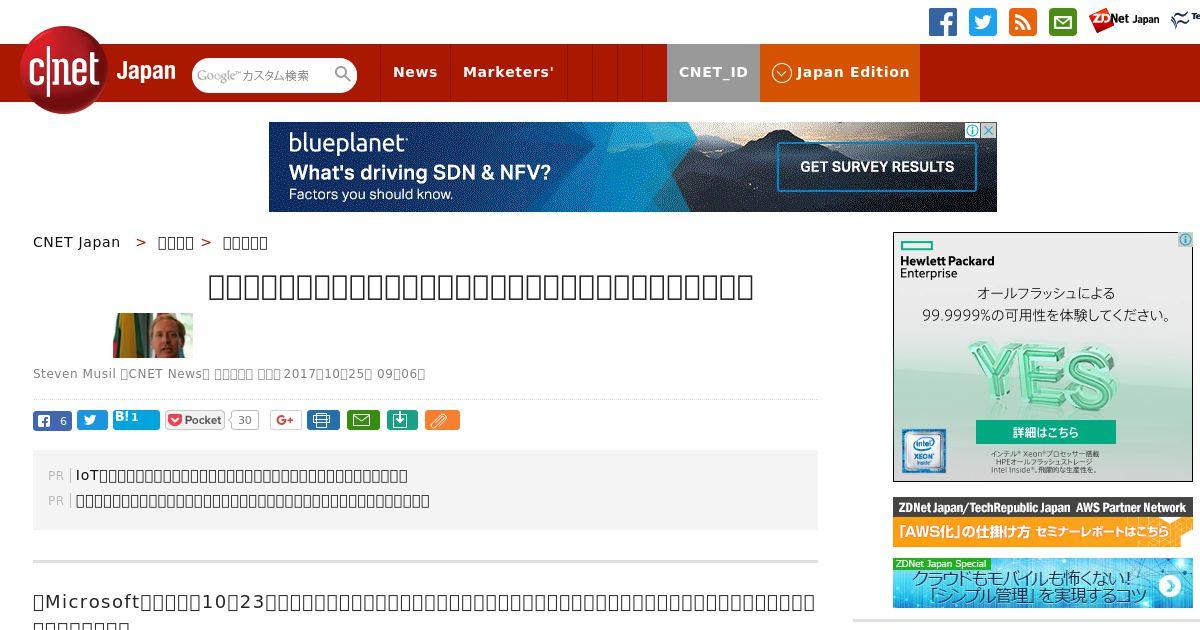Open the News menu
The width and height of the screenshot is (1200, 630).
point(415,72)
